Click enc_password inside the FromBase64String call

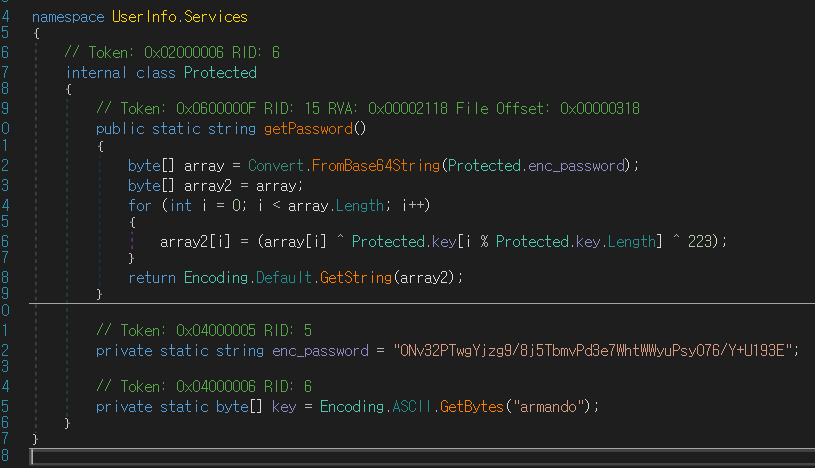pos(576,165)
